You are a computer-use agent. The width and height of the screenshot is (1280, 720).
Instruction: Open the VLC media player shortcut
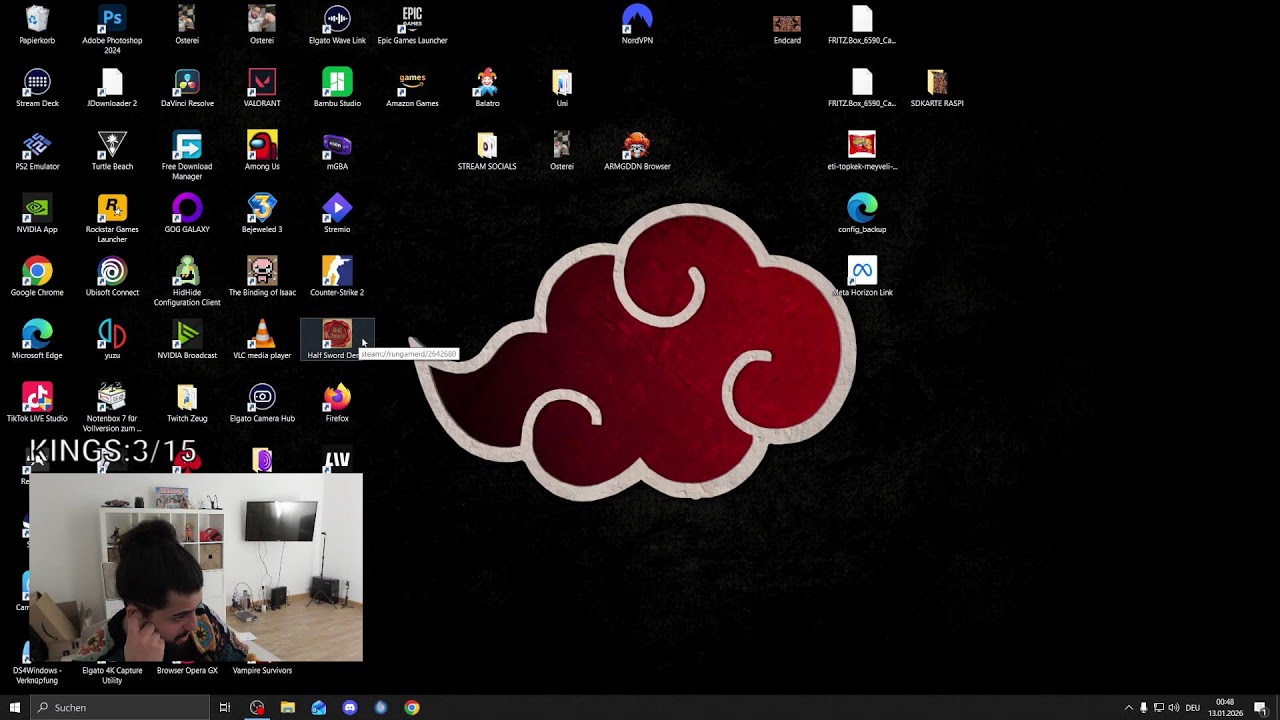pyautogui.click(x=262, y=341)
